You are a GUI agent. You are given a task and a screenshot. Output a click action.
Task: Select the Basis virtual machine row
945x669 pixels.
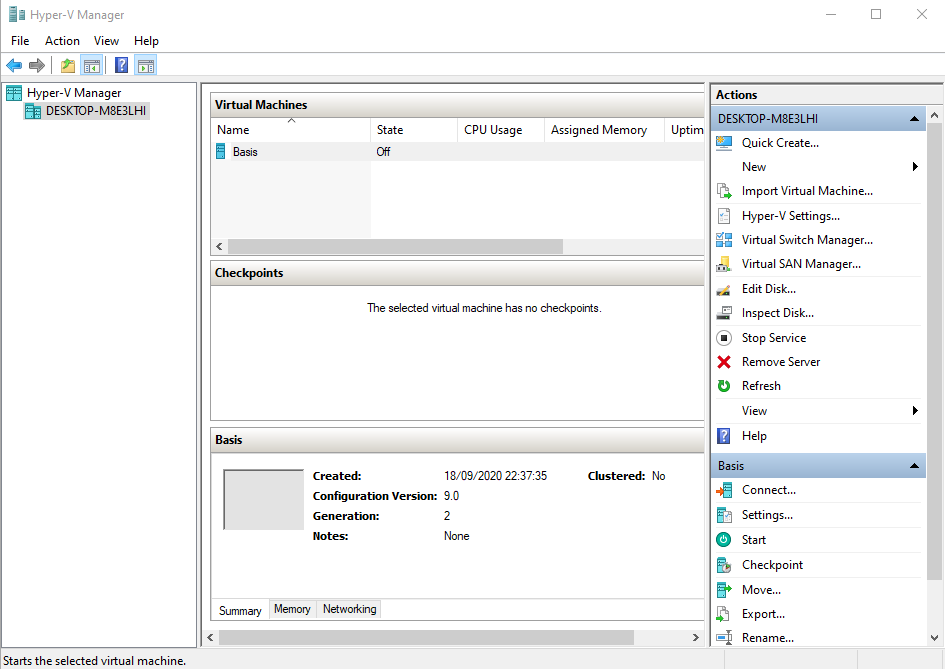pyautogui.click(x=459, y=152)
